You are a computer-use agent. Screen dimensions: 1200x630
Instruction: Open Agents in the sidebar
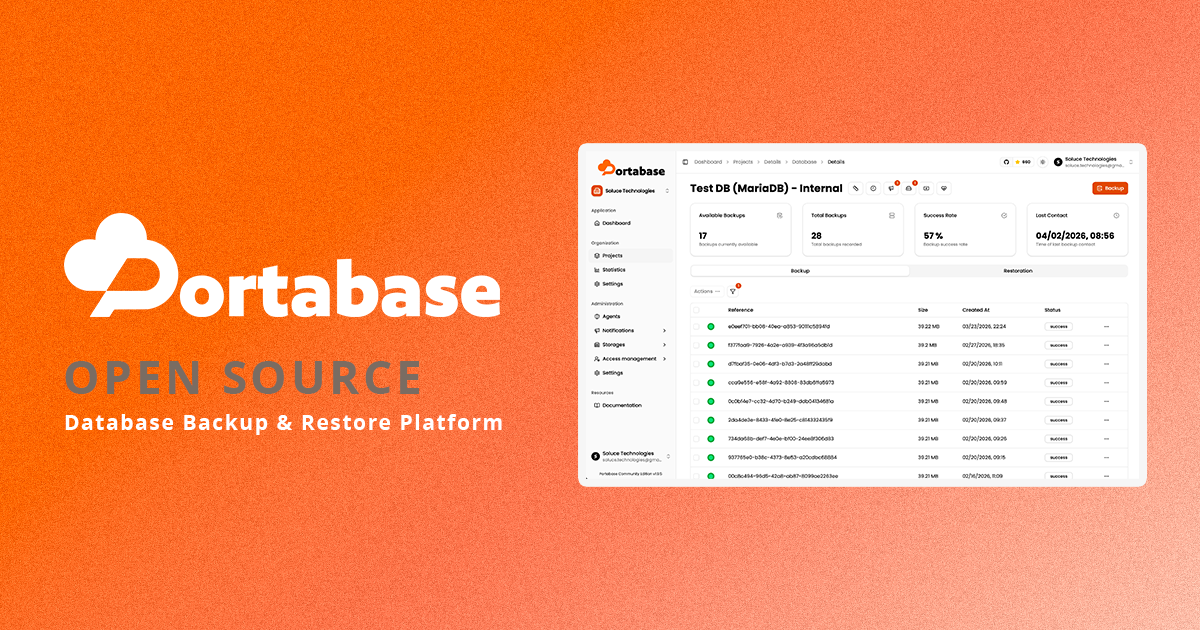point(631,316)
